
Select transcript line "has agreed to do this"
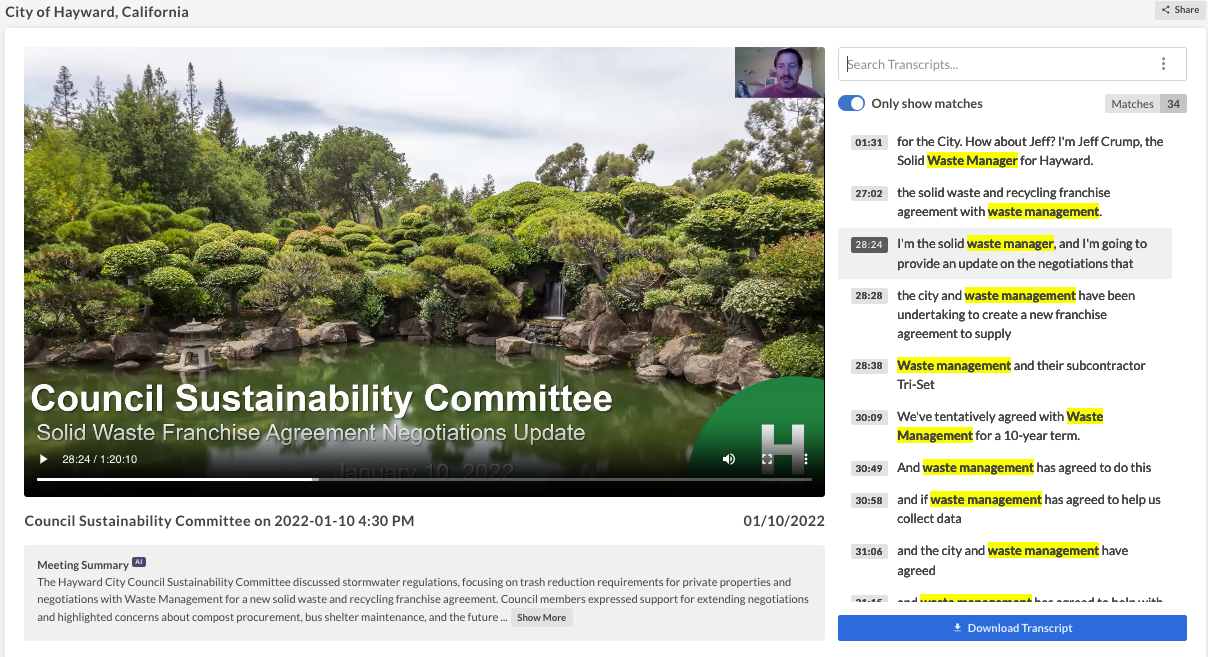1024,468
